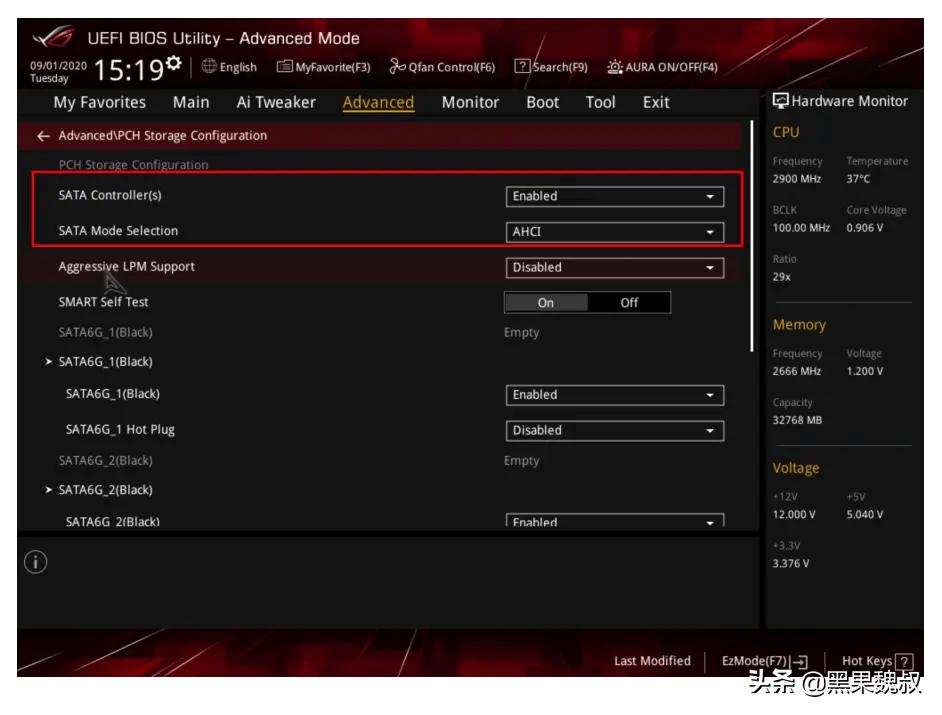
Task: Select the Advanced tab
Action: pos(378,103)
